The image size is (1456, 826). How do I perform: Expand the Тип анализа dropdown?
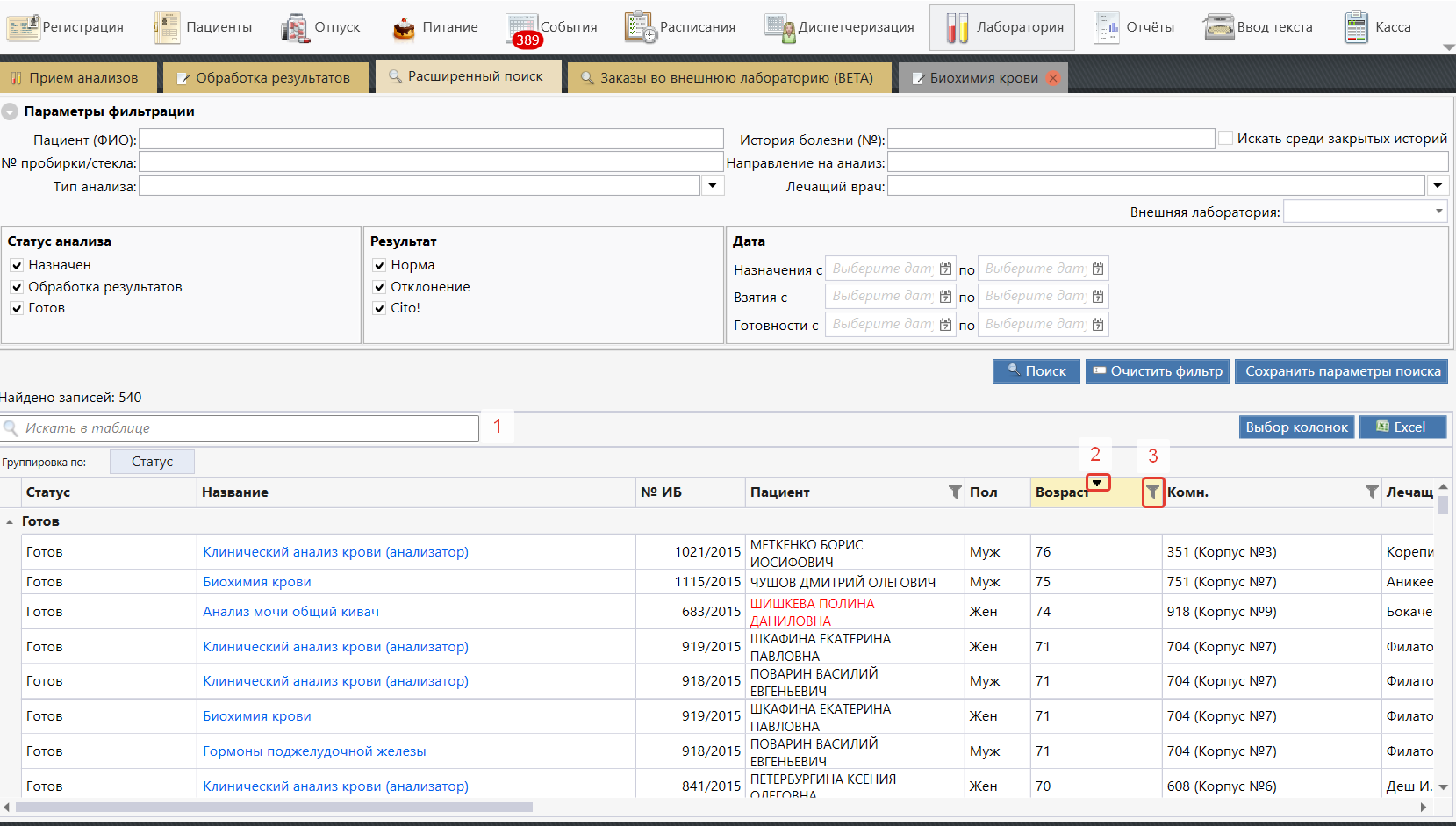click(713, 186)
